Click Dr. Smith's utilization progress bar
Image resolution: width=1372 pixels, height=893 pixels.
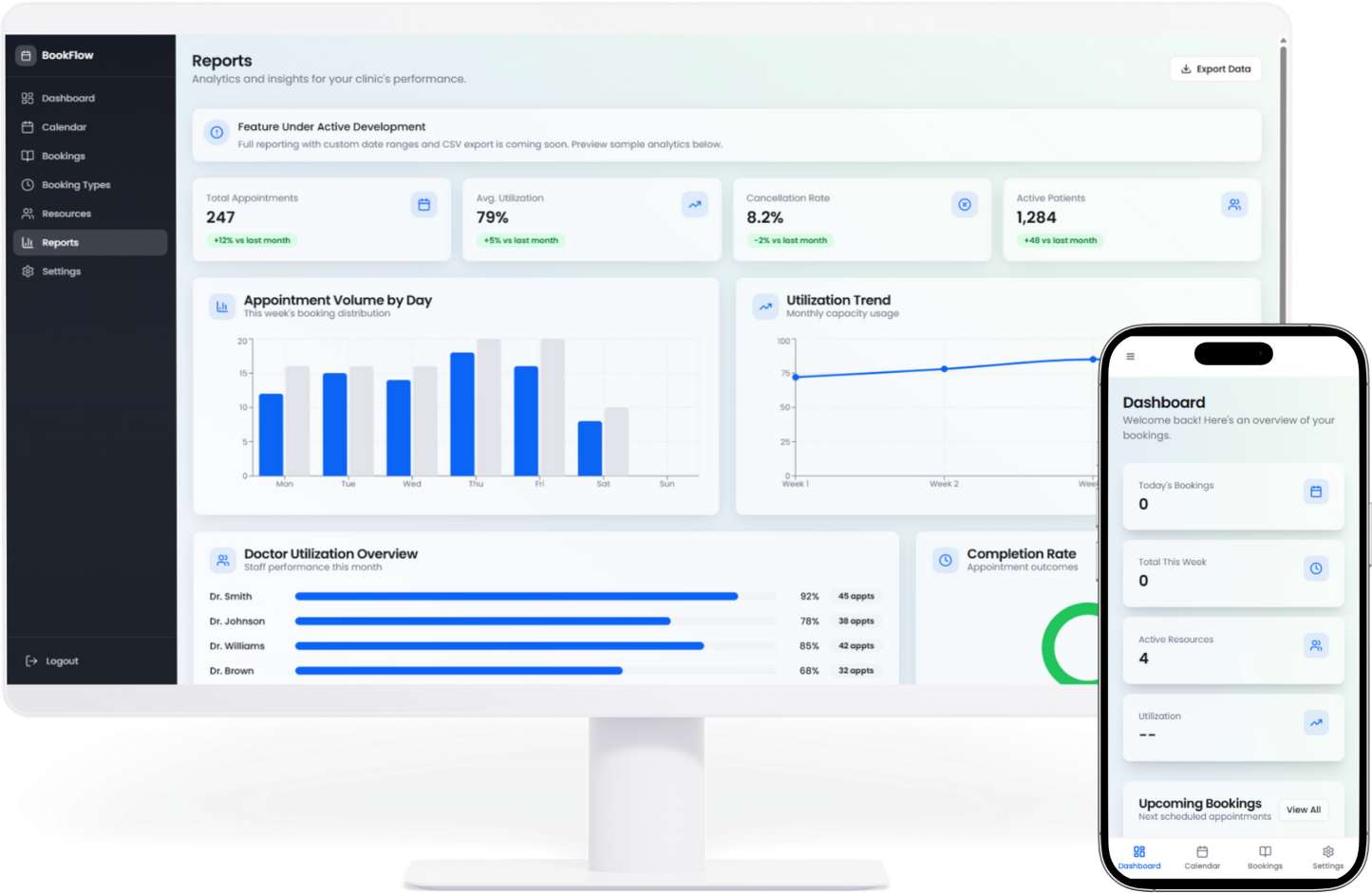pos(517,597)
